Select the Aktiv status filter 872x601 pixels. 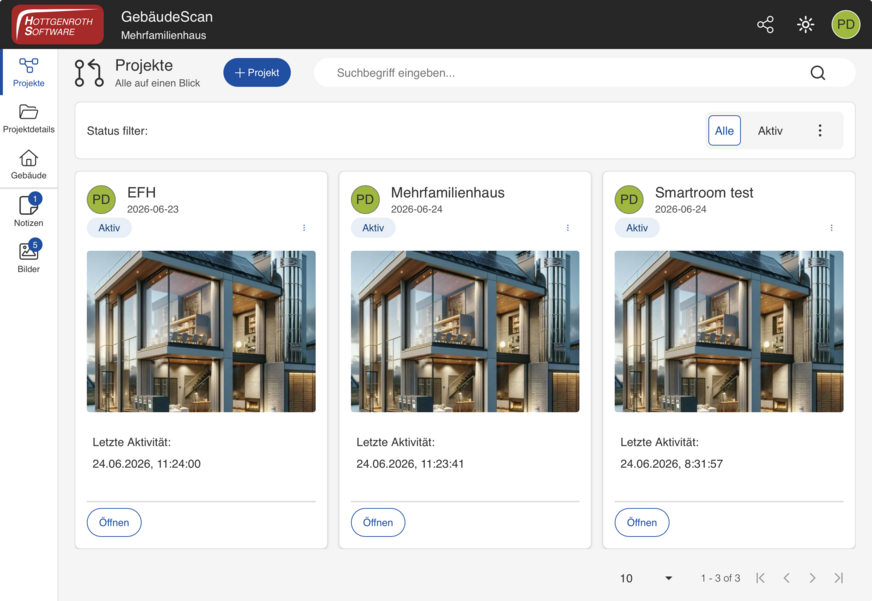770,131
